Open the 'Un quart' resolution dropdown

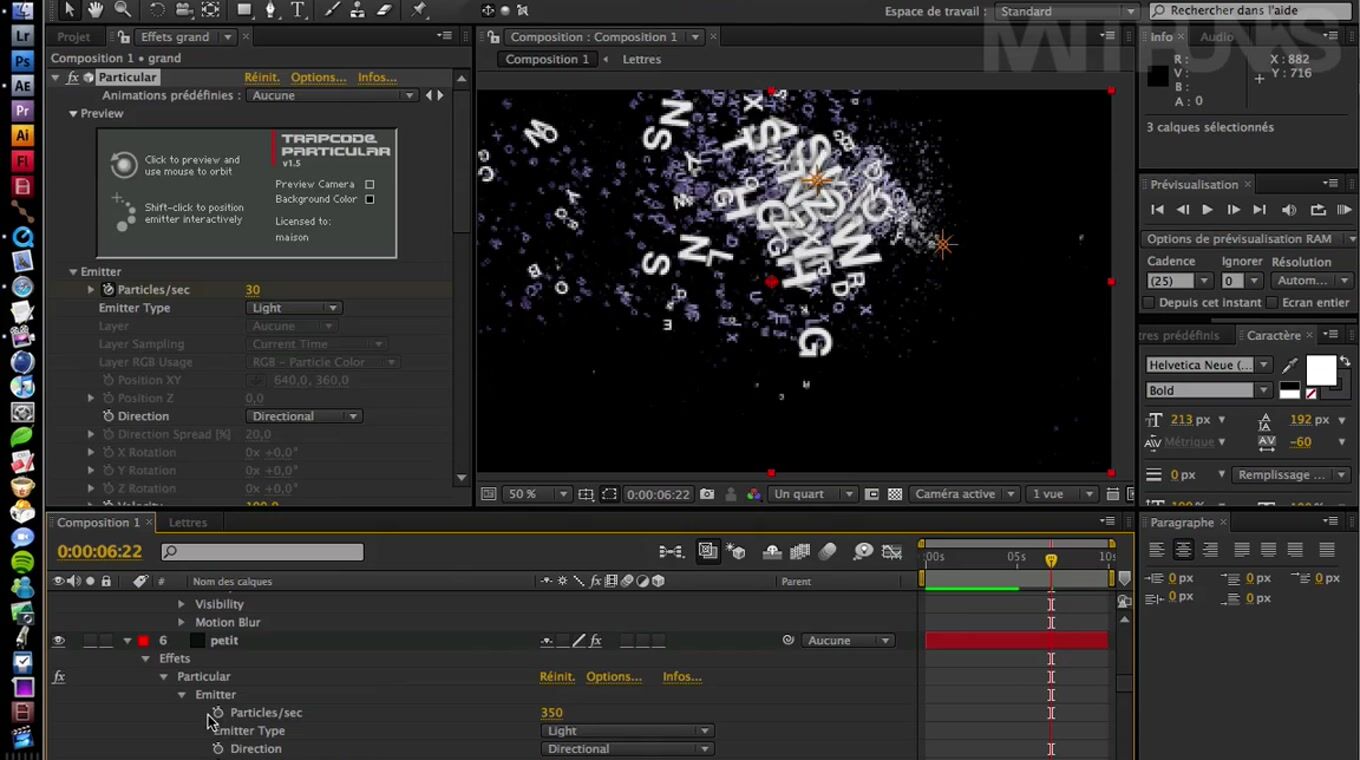point(812,494)
